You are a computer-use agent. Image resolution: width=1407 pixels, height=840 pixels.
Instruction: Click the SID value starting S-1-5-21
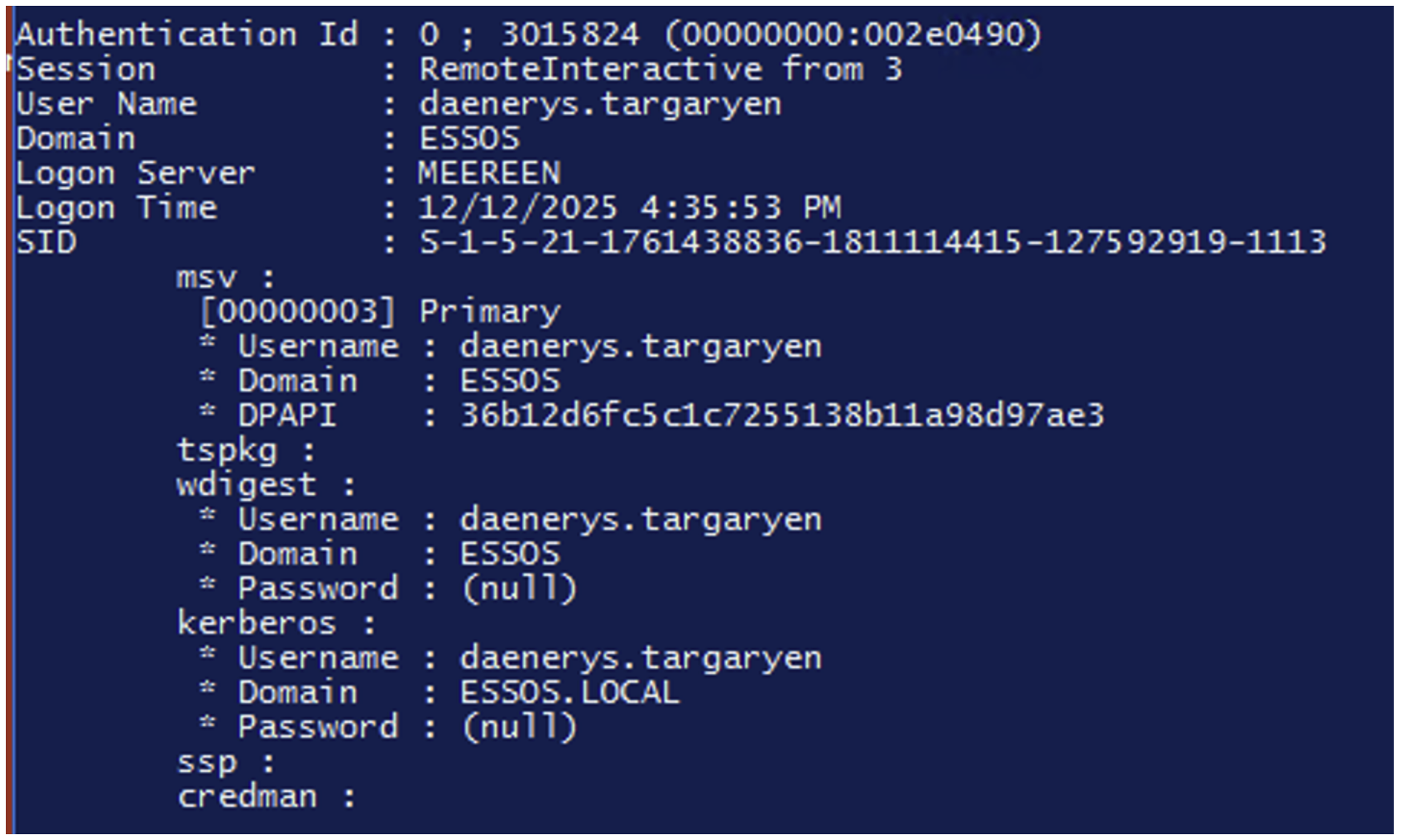pos(872,242)
